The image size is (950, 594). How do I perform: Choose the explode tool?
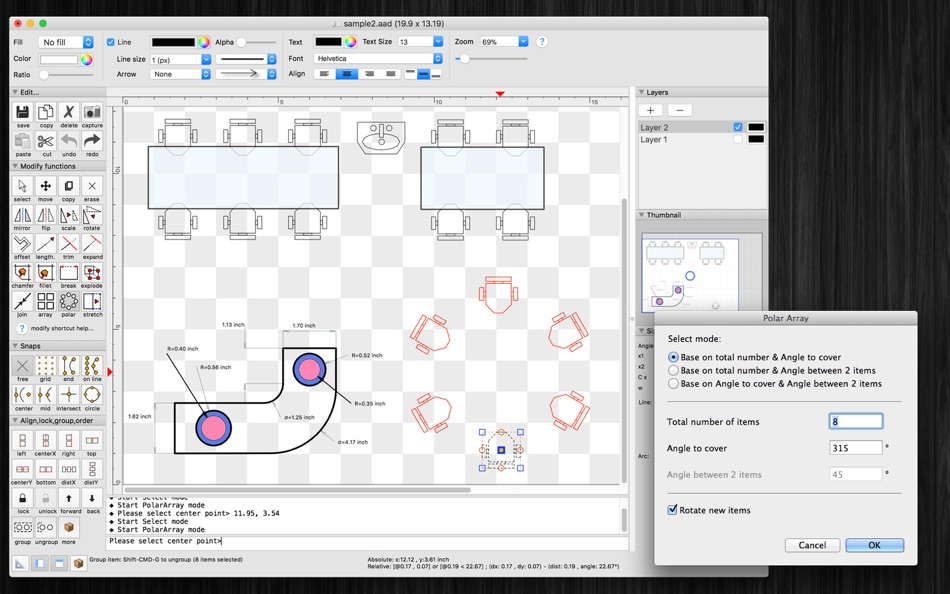tap(91, 273)
